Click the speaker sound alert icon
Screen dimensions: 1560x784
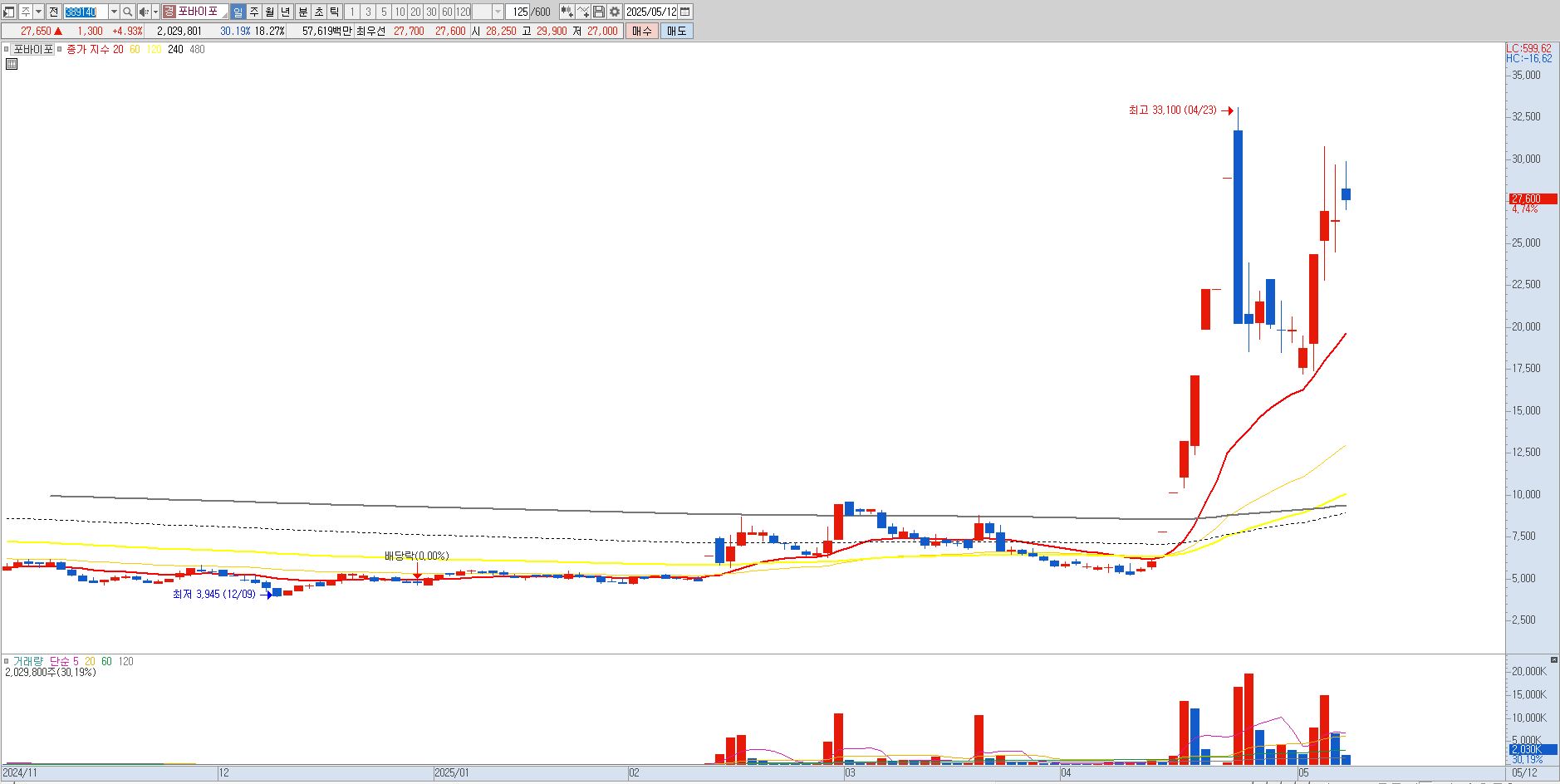tap(144, 12)
